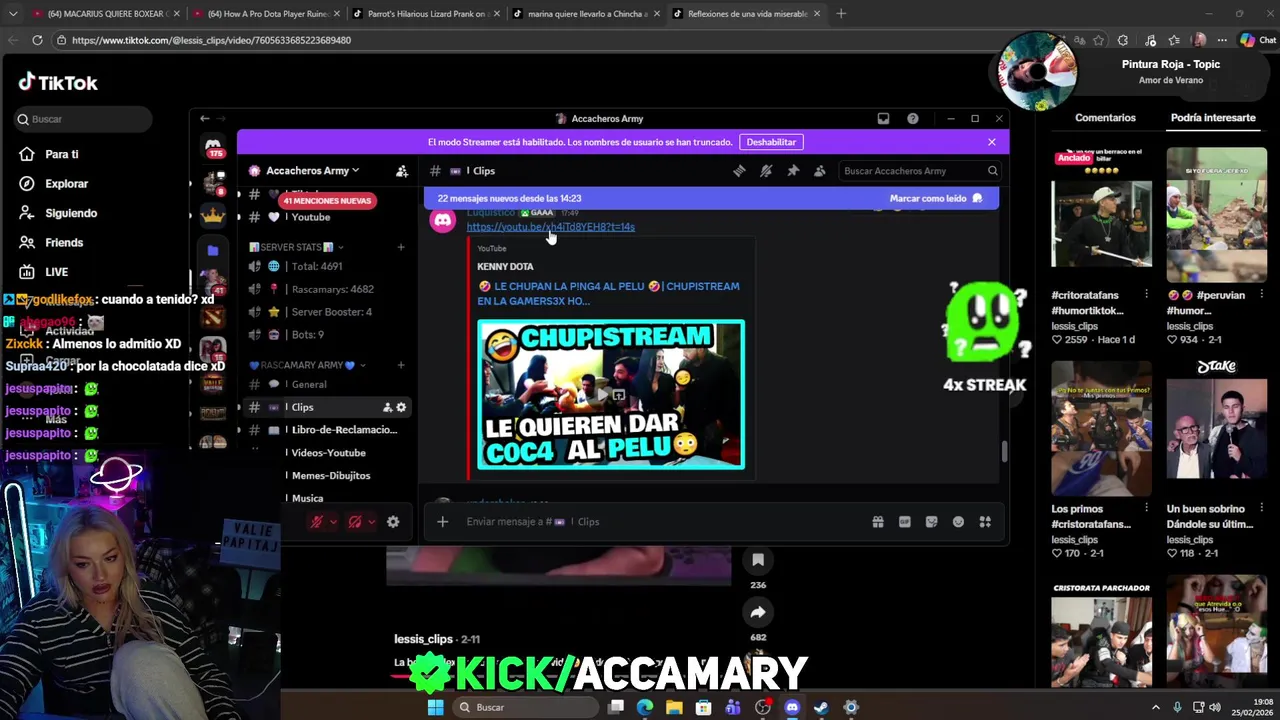Select Friends in TikTok sidebar
1280x720 pixels.
click(x=63, y=243)
